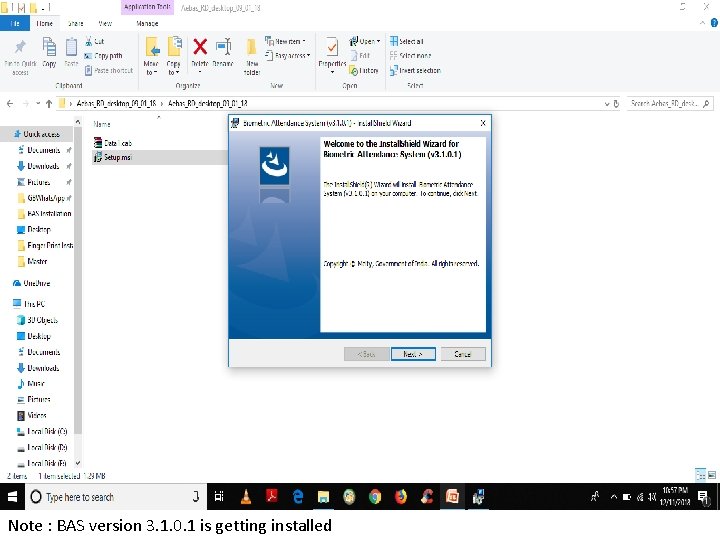Viewport: 720px width, 540px height.
Task: Click the Paste icon in the ribbon
Action: (71, 47)
